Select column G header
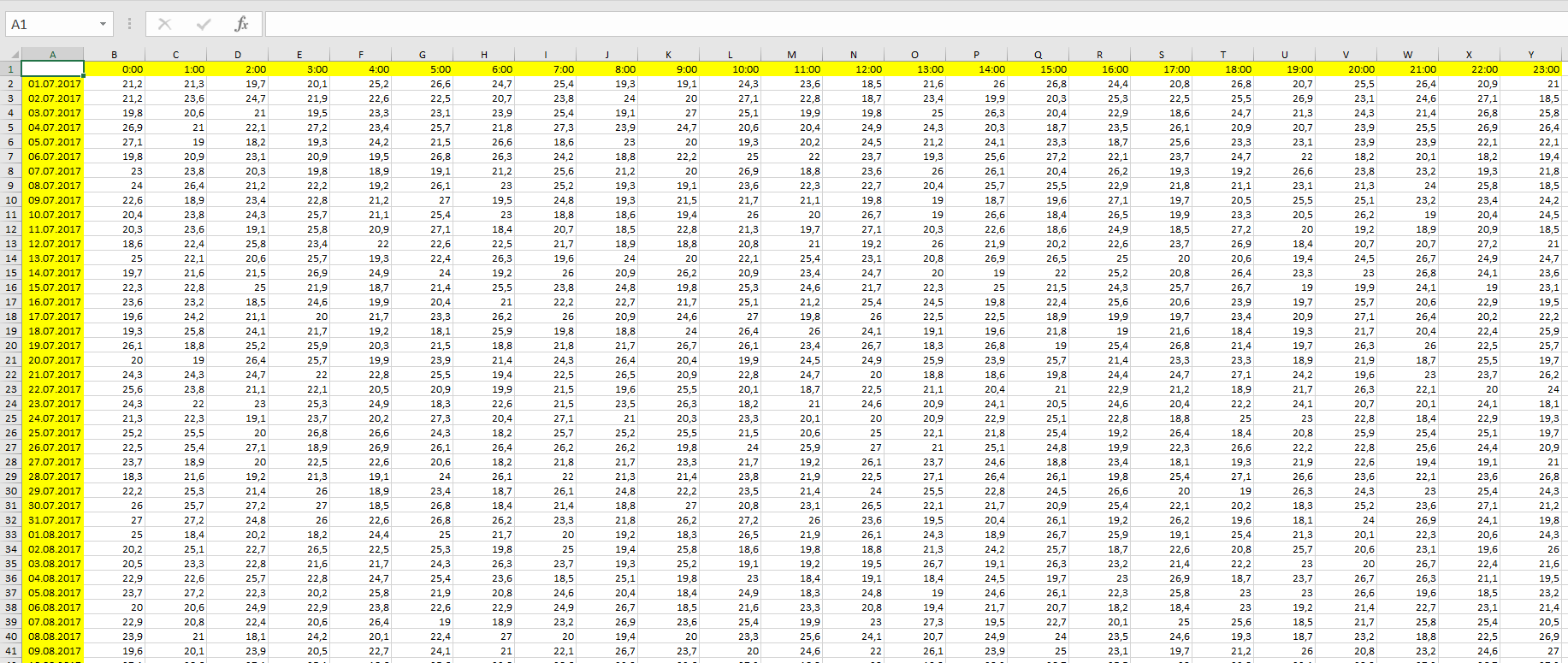The image size is (1568, 663). point(423,54)
